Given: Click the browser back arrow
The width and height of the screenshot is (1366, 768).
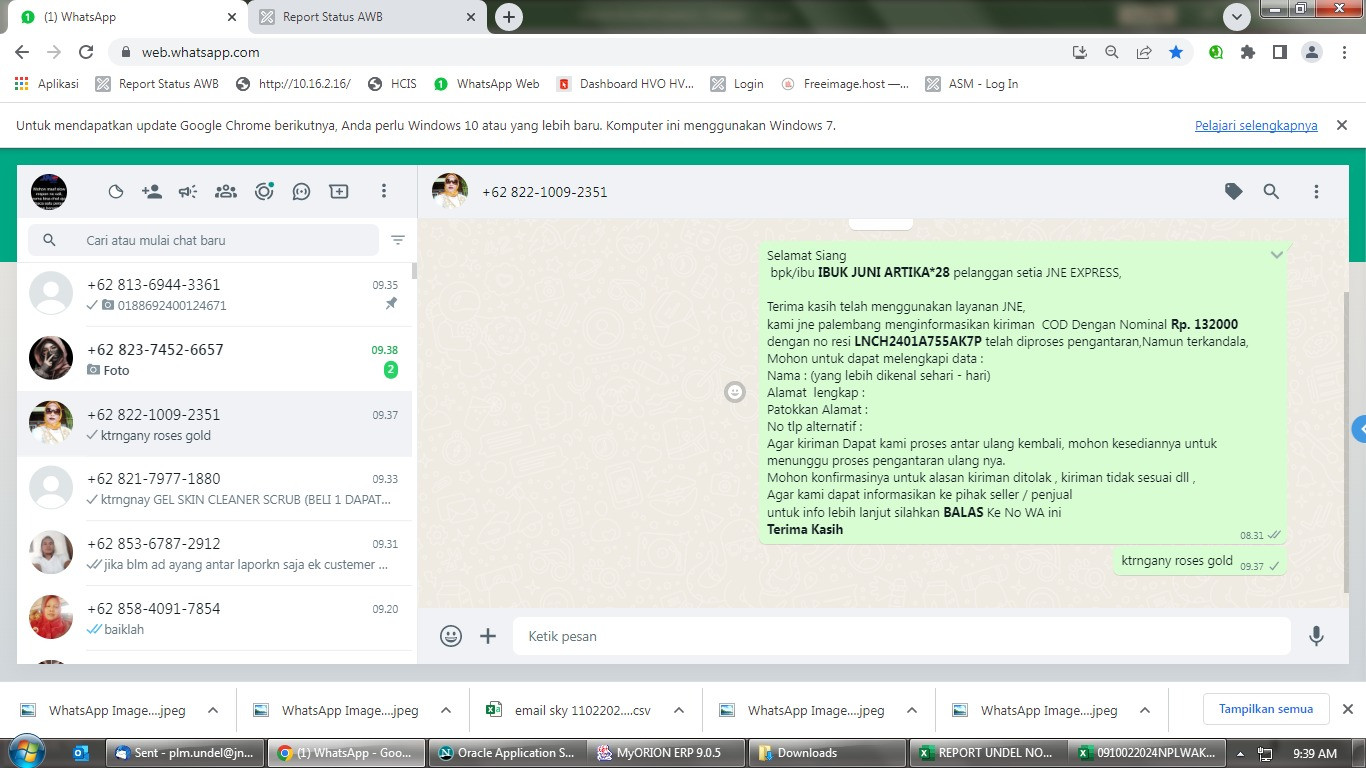Looking at the screenshot, I should 22,52.
